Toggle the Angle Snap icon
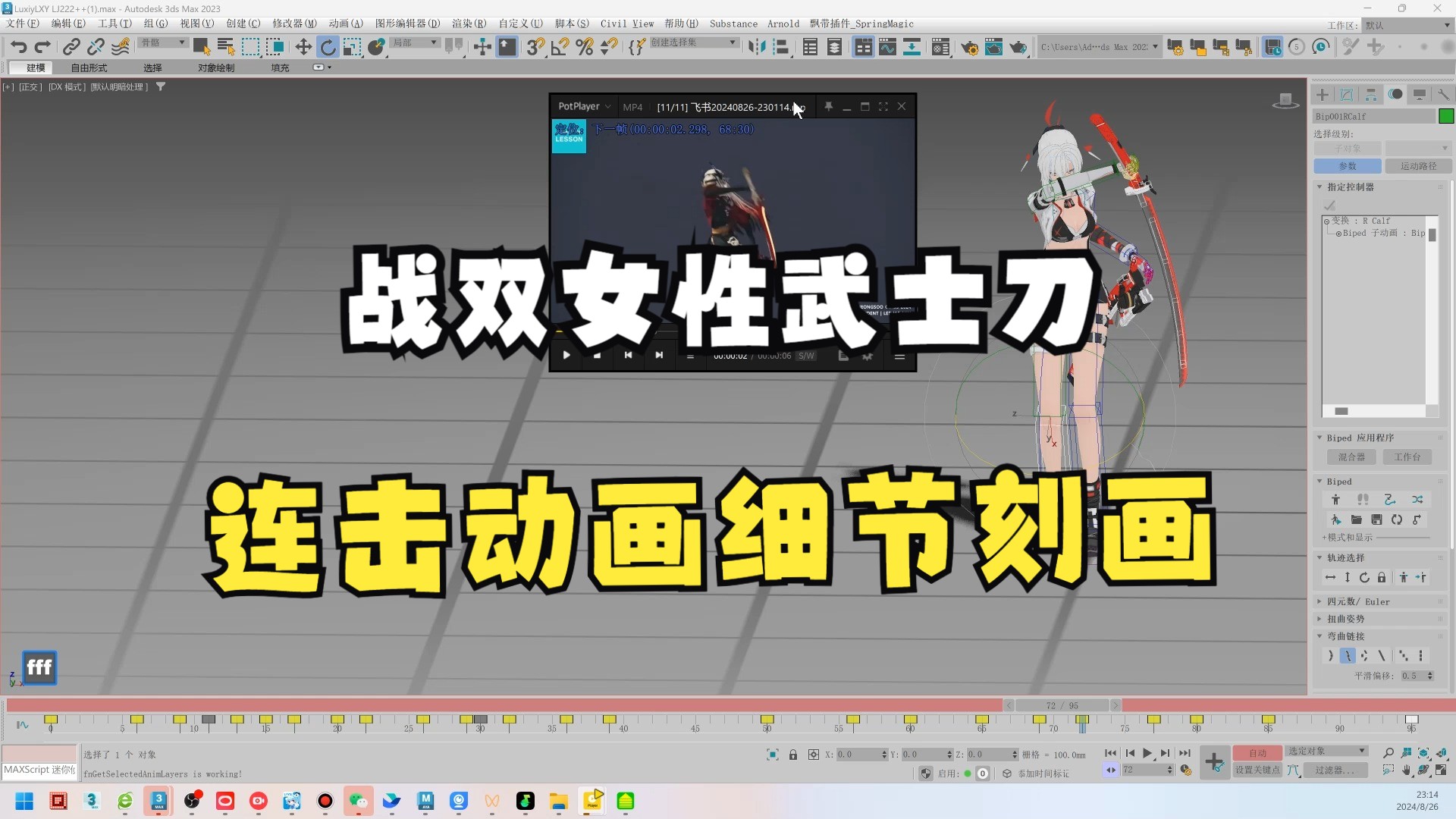The height and width of the screenshot is (819, 1456). point(560,47)
